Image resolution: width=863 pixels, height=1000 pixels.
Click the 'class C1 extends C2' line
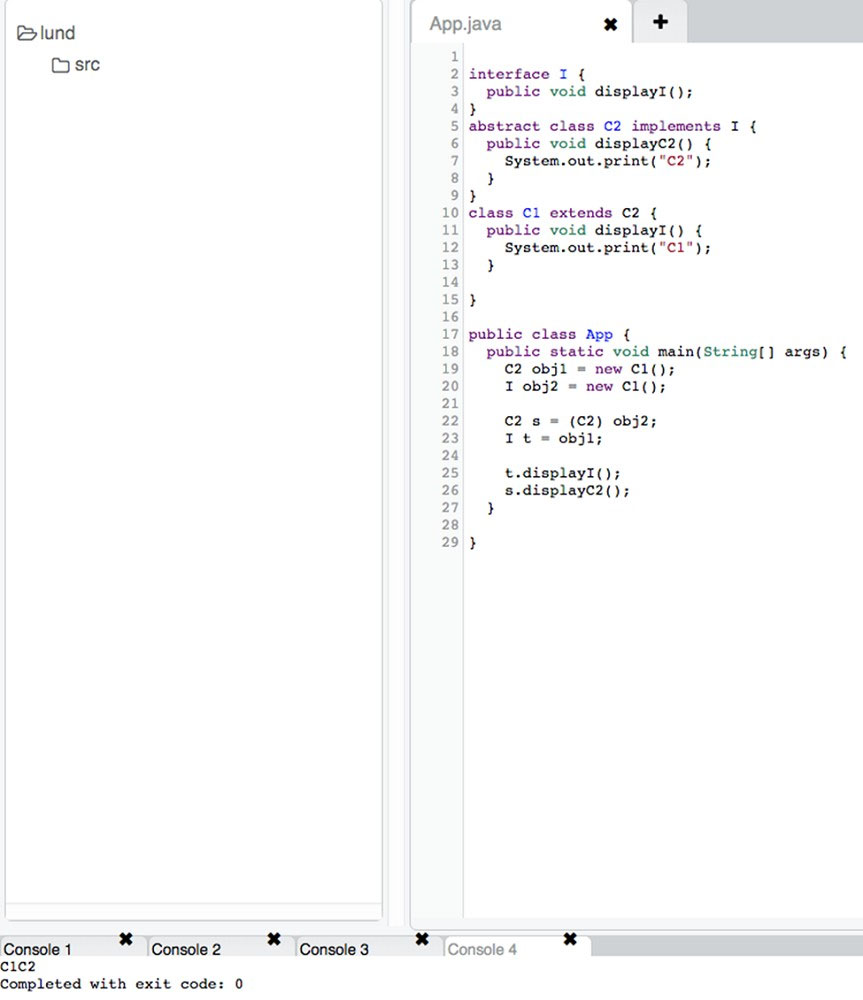tap(563, 213)
